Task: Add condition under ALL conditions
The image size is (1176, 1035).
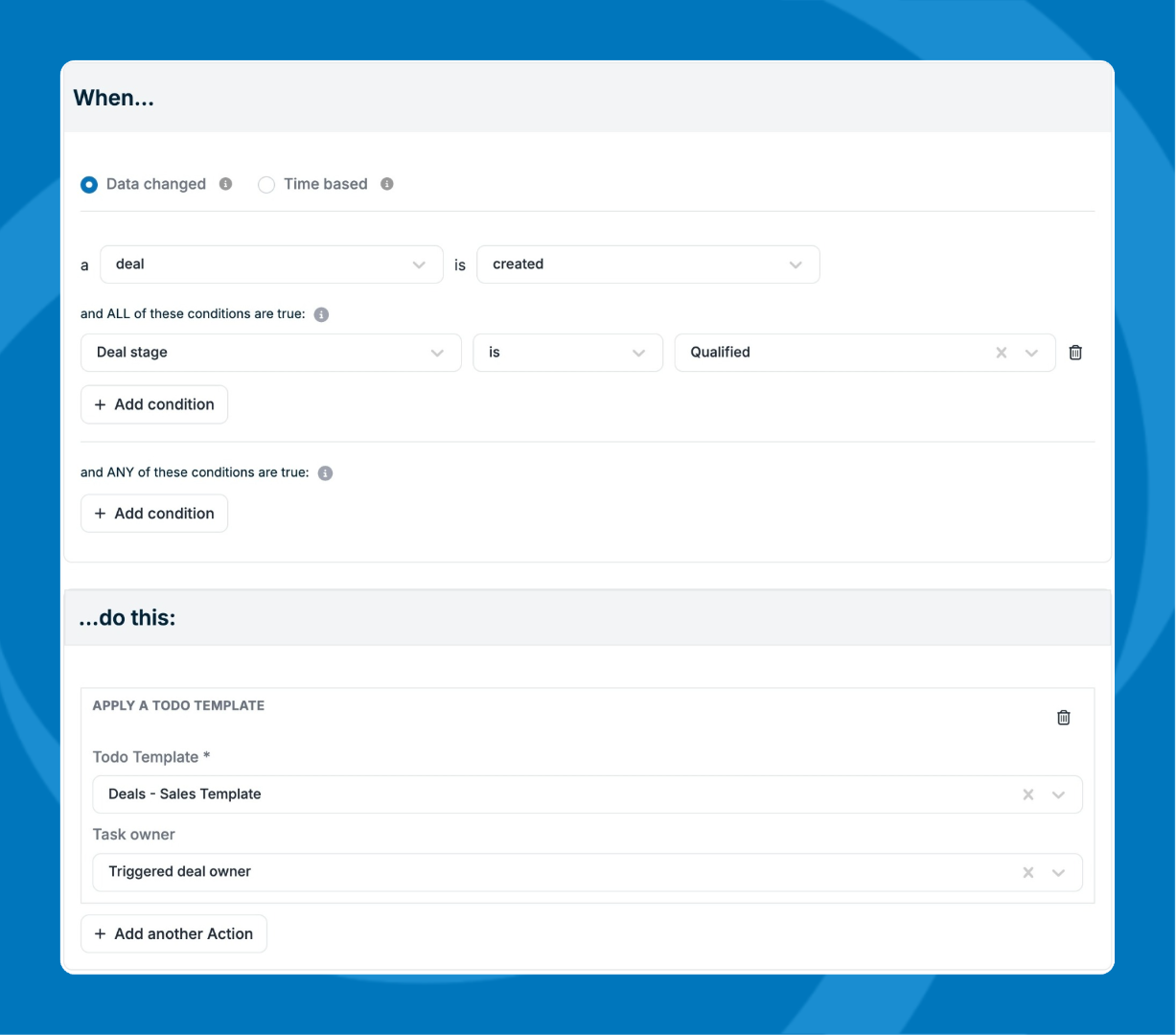Action: click(x=154, y=404)
